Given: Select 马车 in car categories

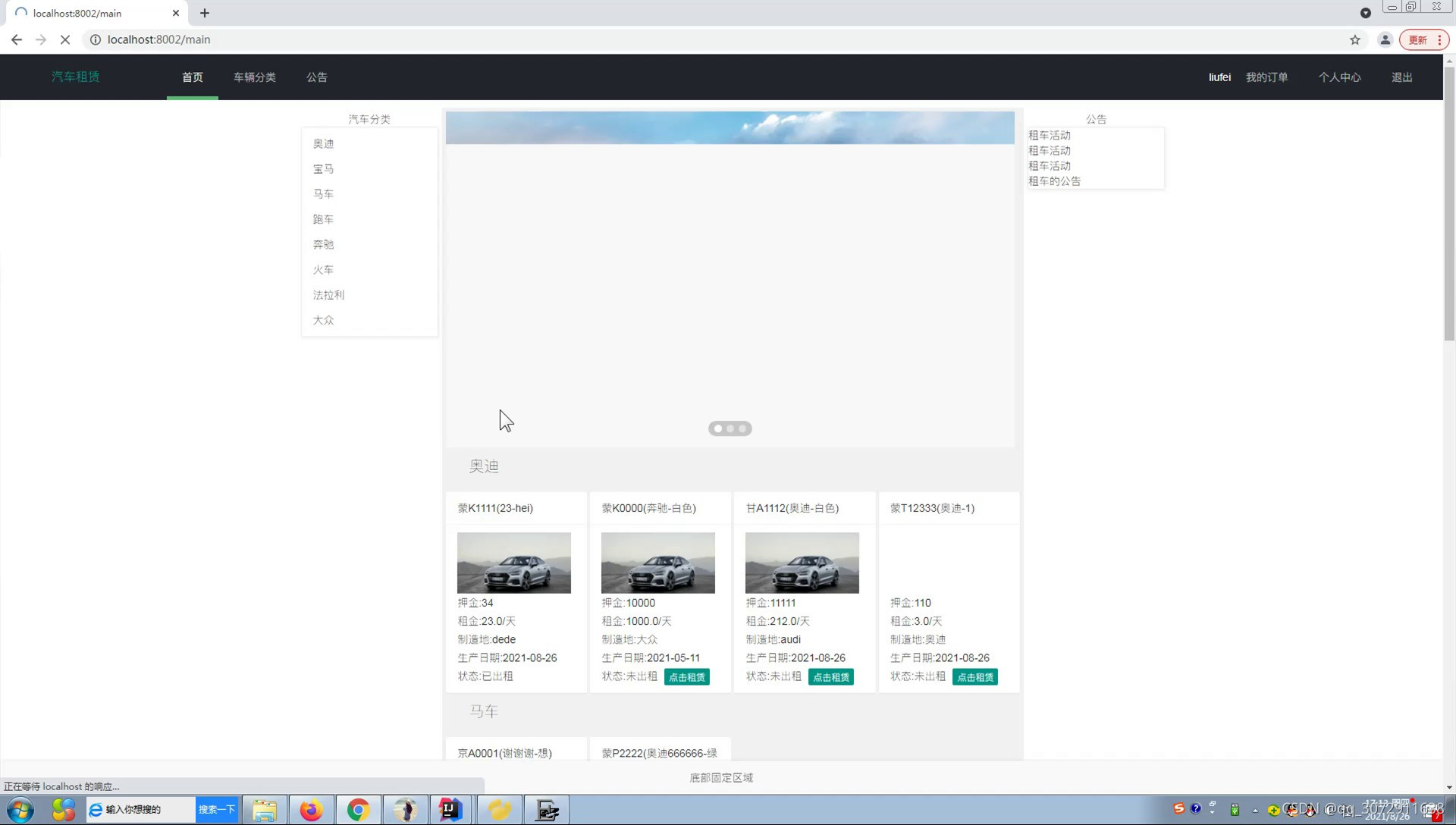Looking at the screenshot, I should pyautogui.click(x=323, y=193).
